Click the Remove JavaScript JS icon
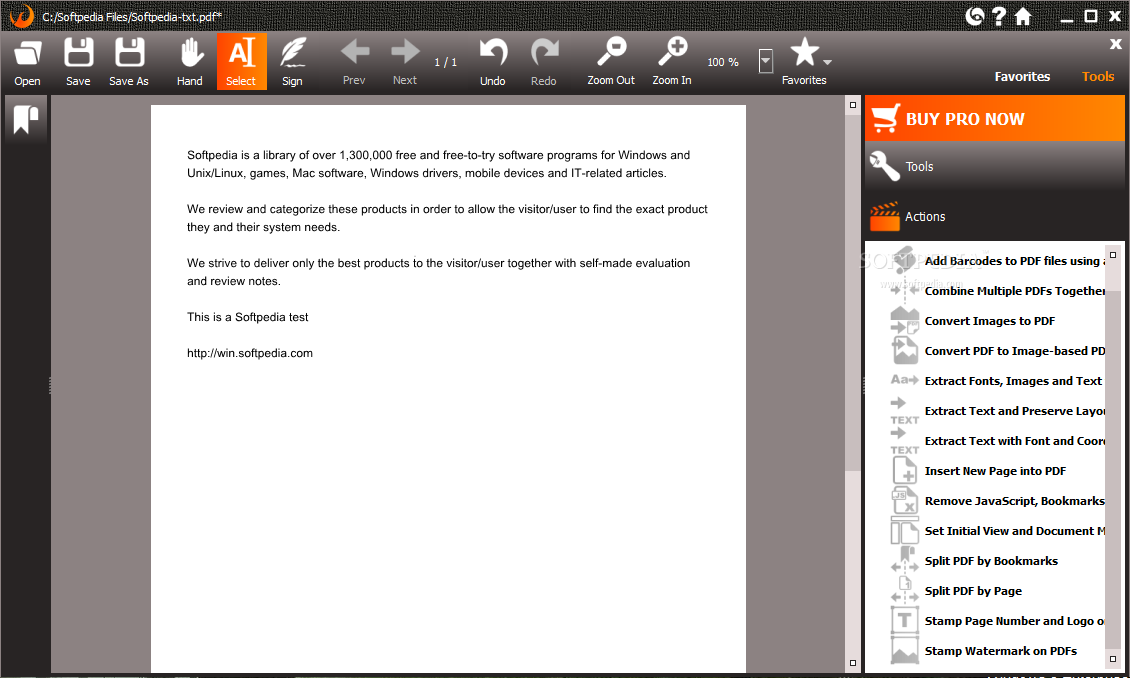Image resolution: width=1130 pixels, height=678 pixels. 904,501
